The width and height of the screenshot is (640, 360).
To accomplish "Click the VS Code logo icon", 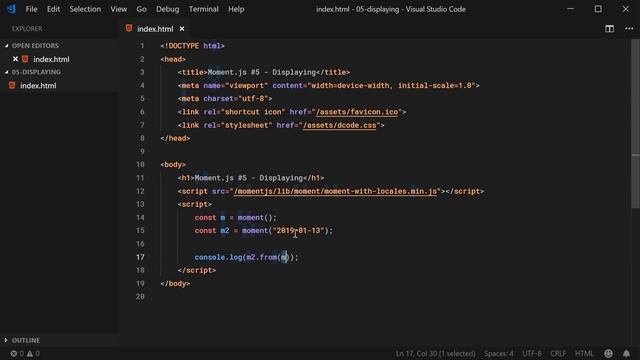I will tap(11, 9).
